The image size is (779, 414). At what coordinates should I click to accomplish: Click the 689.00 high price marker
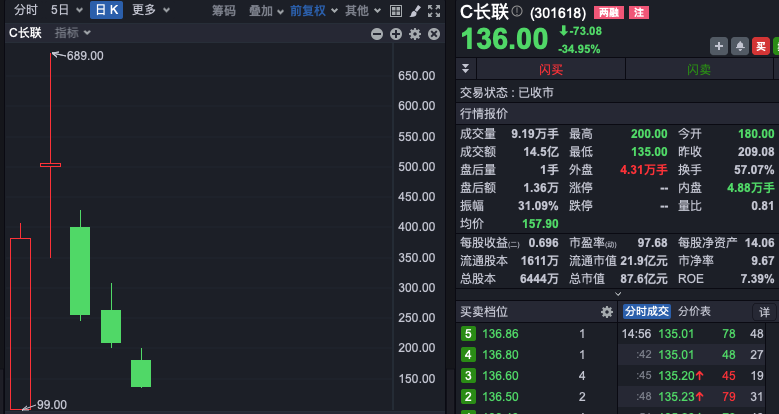(85, 56)
